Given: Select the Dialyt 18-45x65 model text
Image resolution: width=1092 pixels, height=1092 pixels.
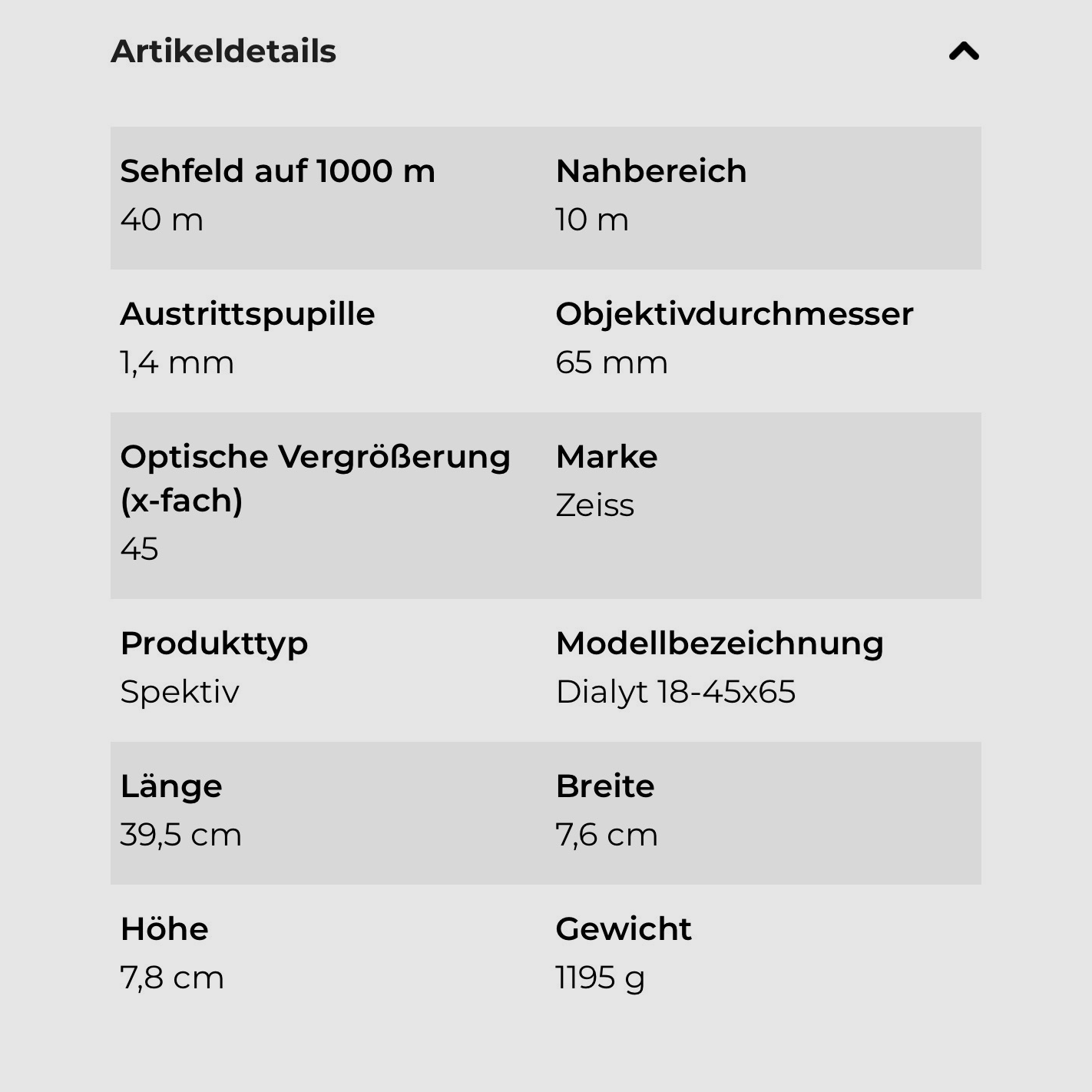Looking at the screenshot, I should pyautogui.click(x=675, y=692).
